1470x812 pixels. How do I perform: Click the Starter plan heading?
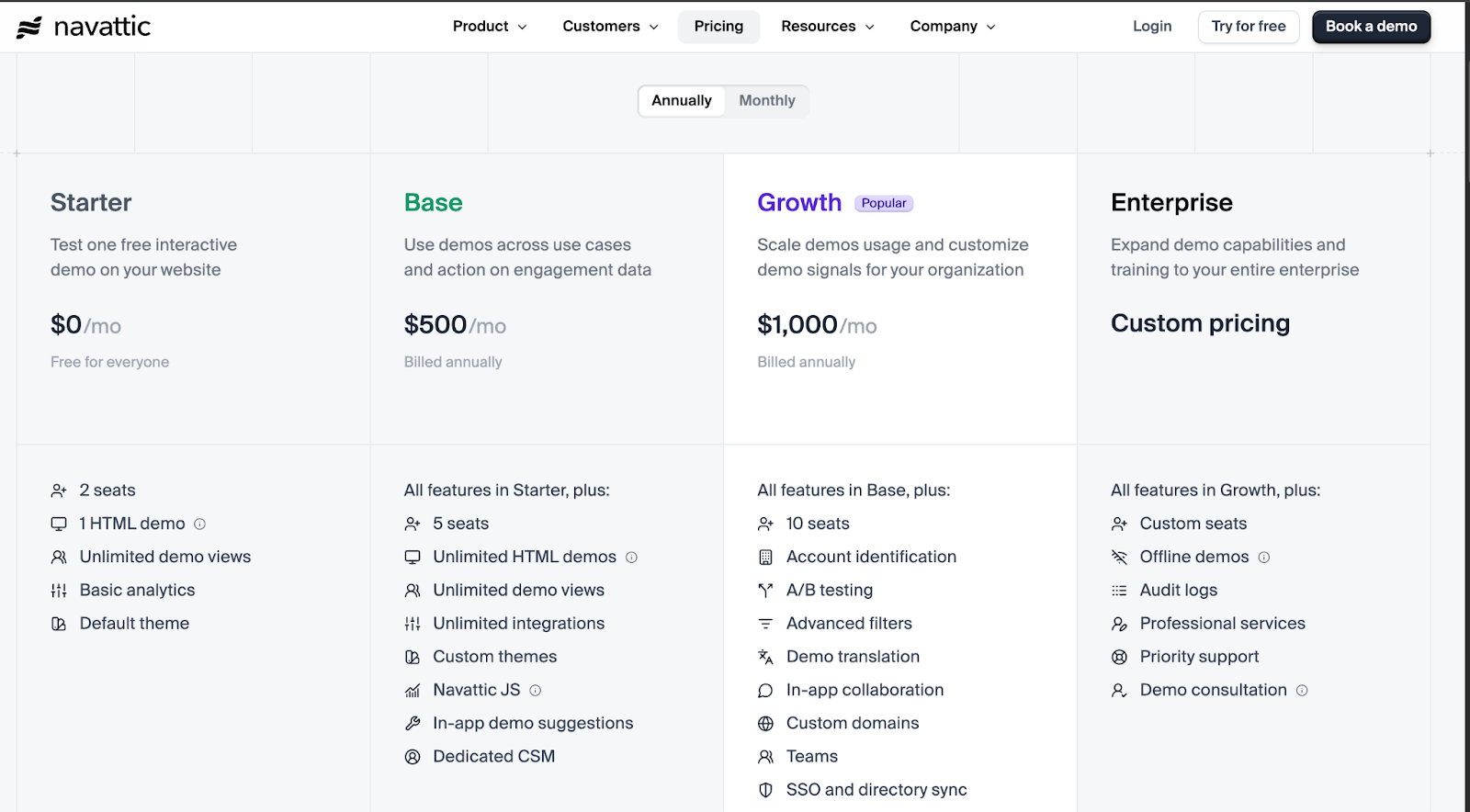click(x=91, y=202)
